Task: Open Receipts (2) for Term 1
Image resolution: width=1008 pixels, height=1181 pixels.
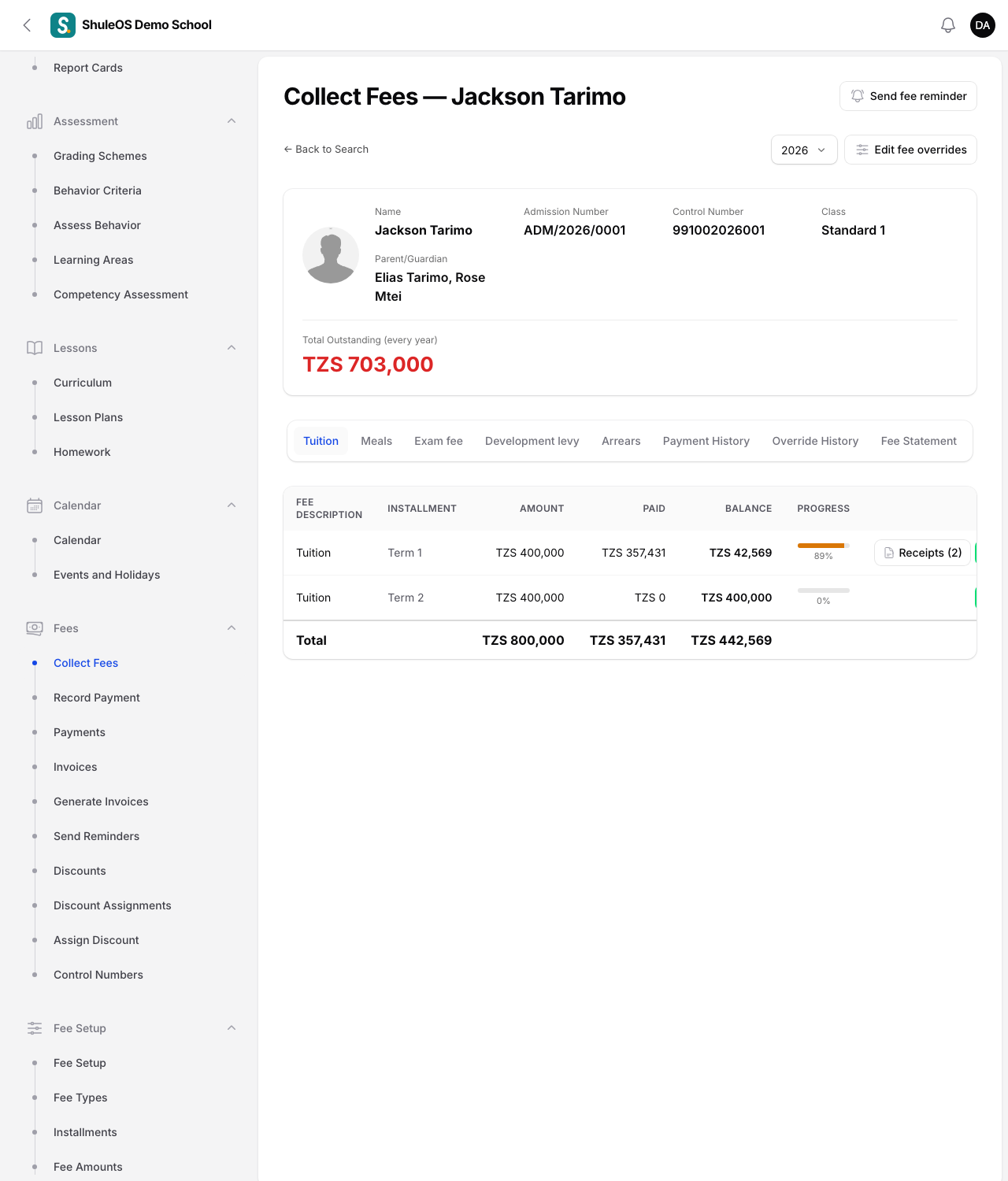Action: (922, 553)
